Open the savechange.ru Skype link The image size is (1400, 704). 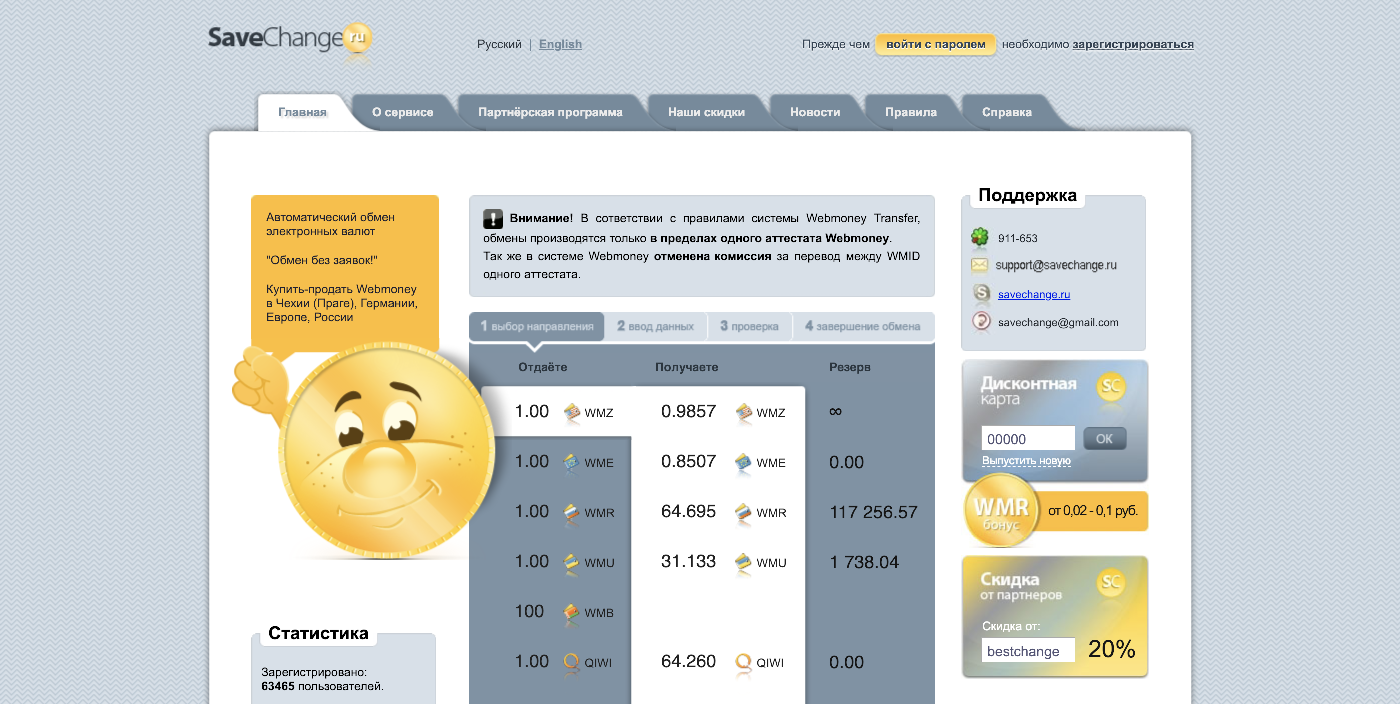point(1034,294)
